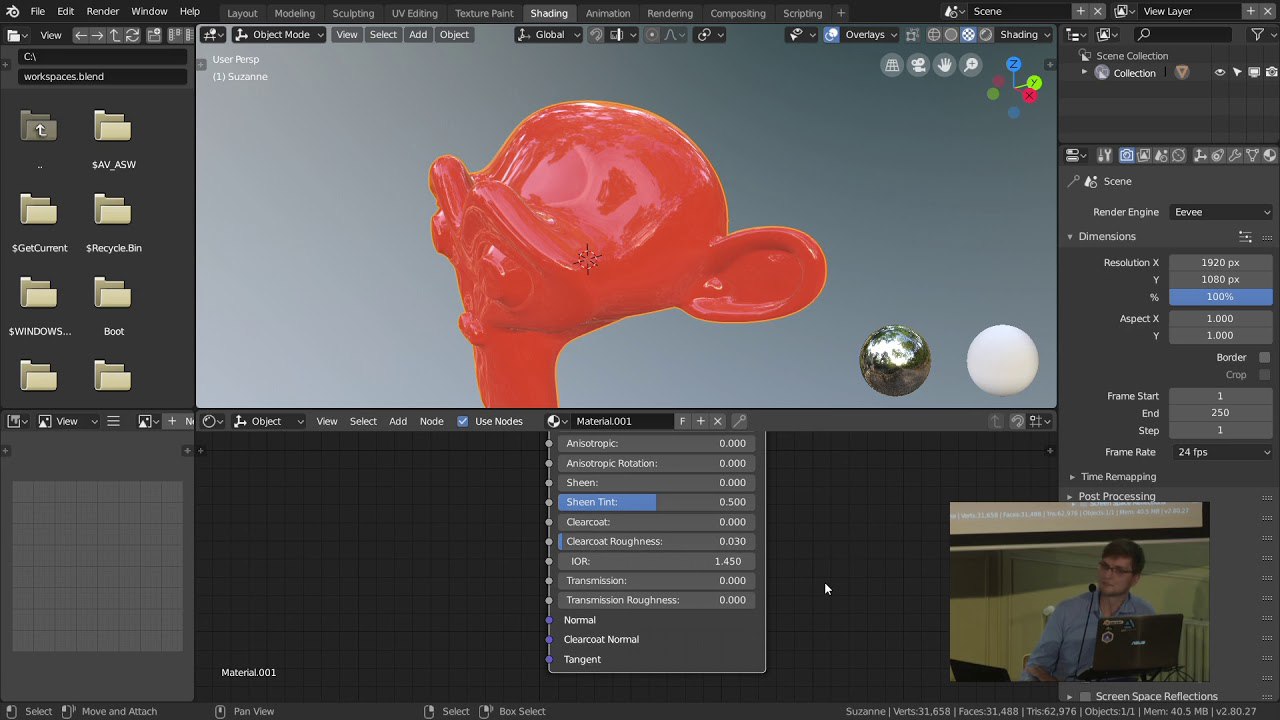Open the Modifiers wrench tab icon

(1234, 155)
